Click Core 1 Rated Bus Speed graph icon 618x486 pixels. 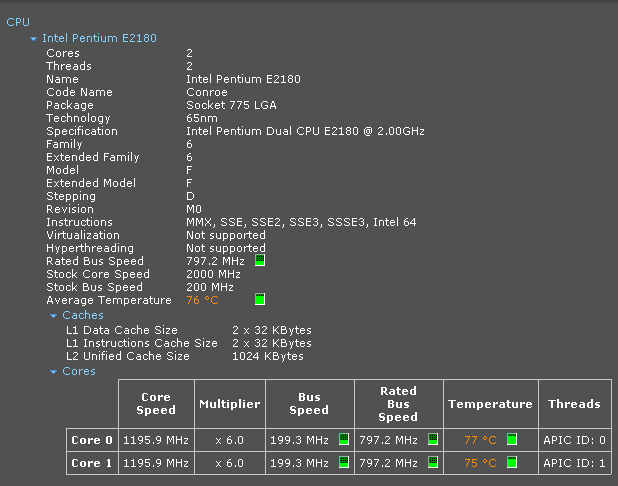click(433, 462)
